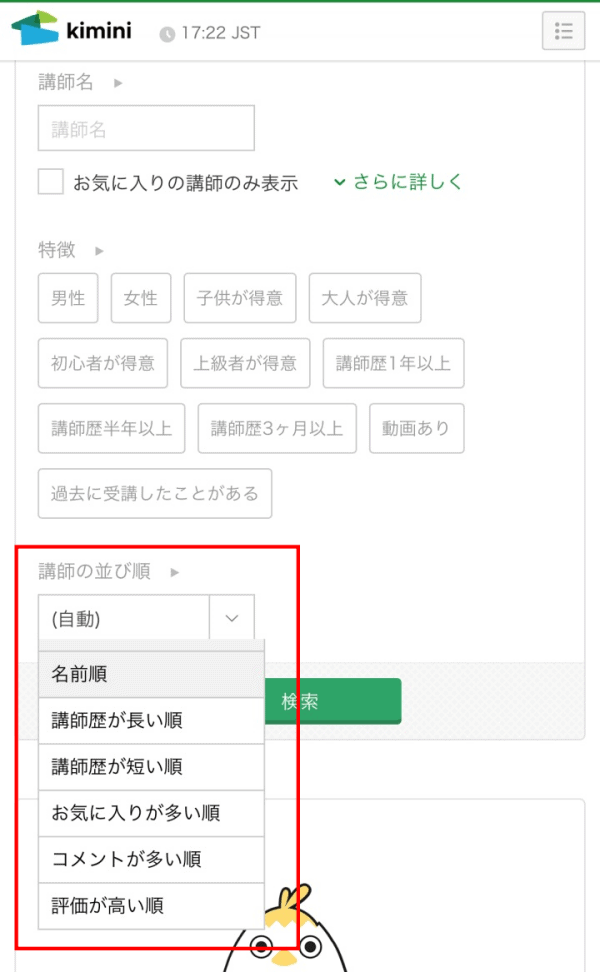Viewport: 600px width, 972px height.
Task: Enable the 動画あり filter chip
Action: point(417,428)
